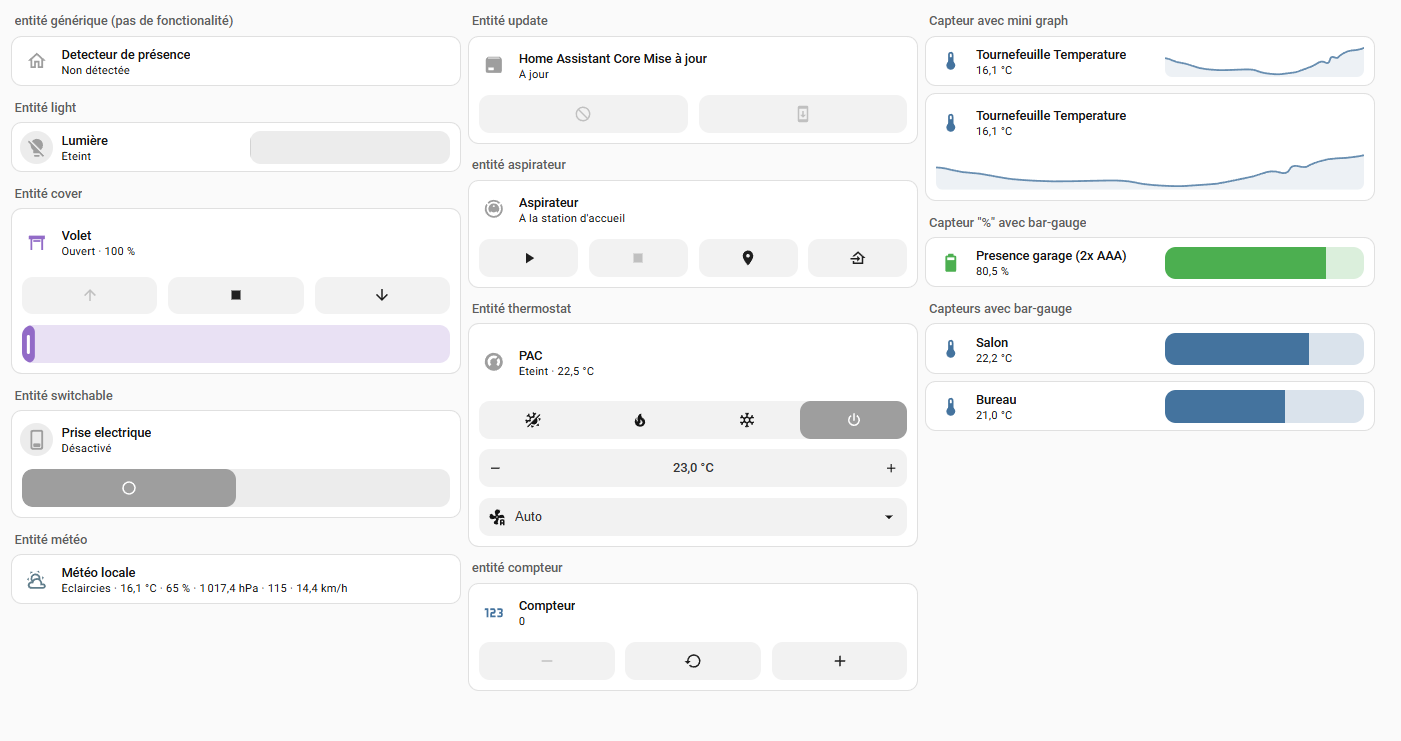
Task: Start the vacuum with the play button
Action: pyautogui.click(x=528, y=258)
